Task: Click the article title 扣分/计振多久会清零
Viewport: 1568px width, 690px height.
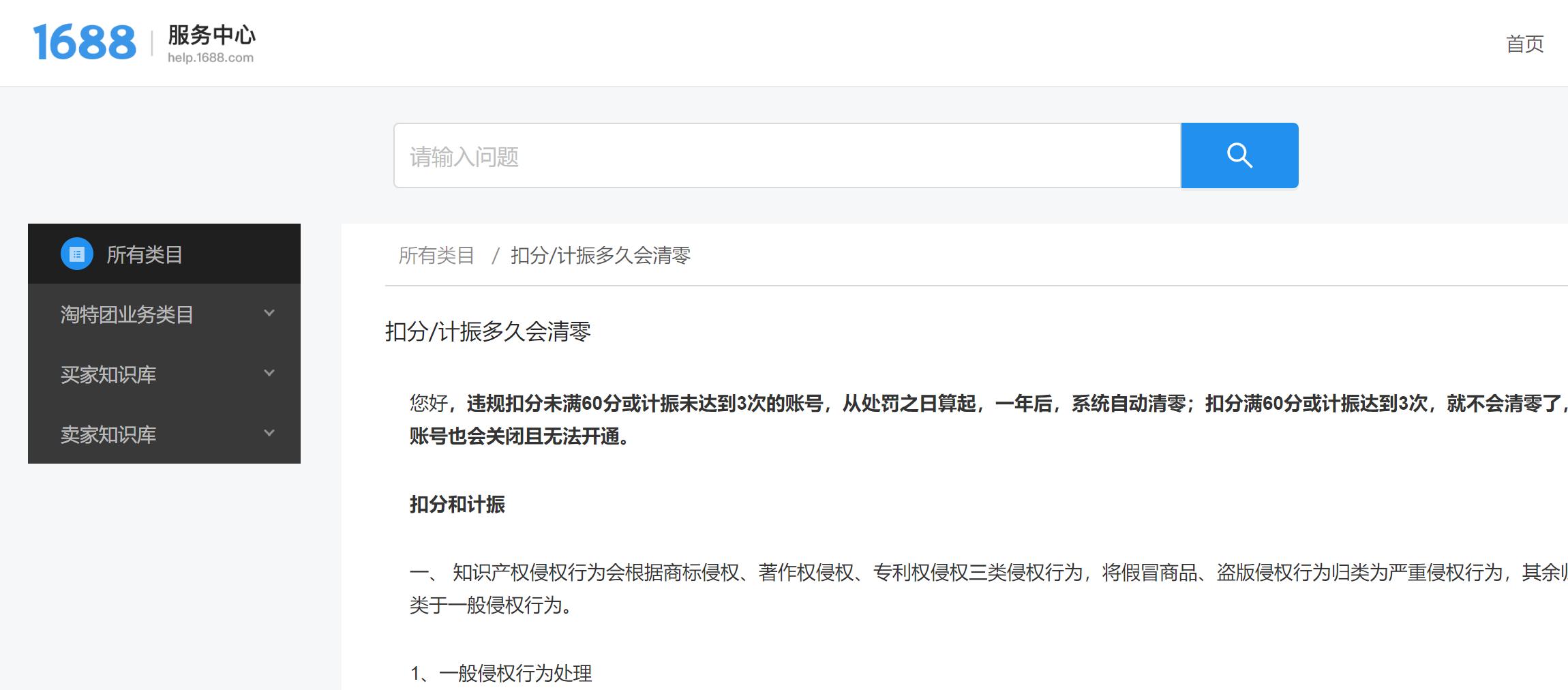Action: 487,332
